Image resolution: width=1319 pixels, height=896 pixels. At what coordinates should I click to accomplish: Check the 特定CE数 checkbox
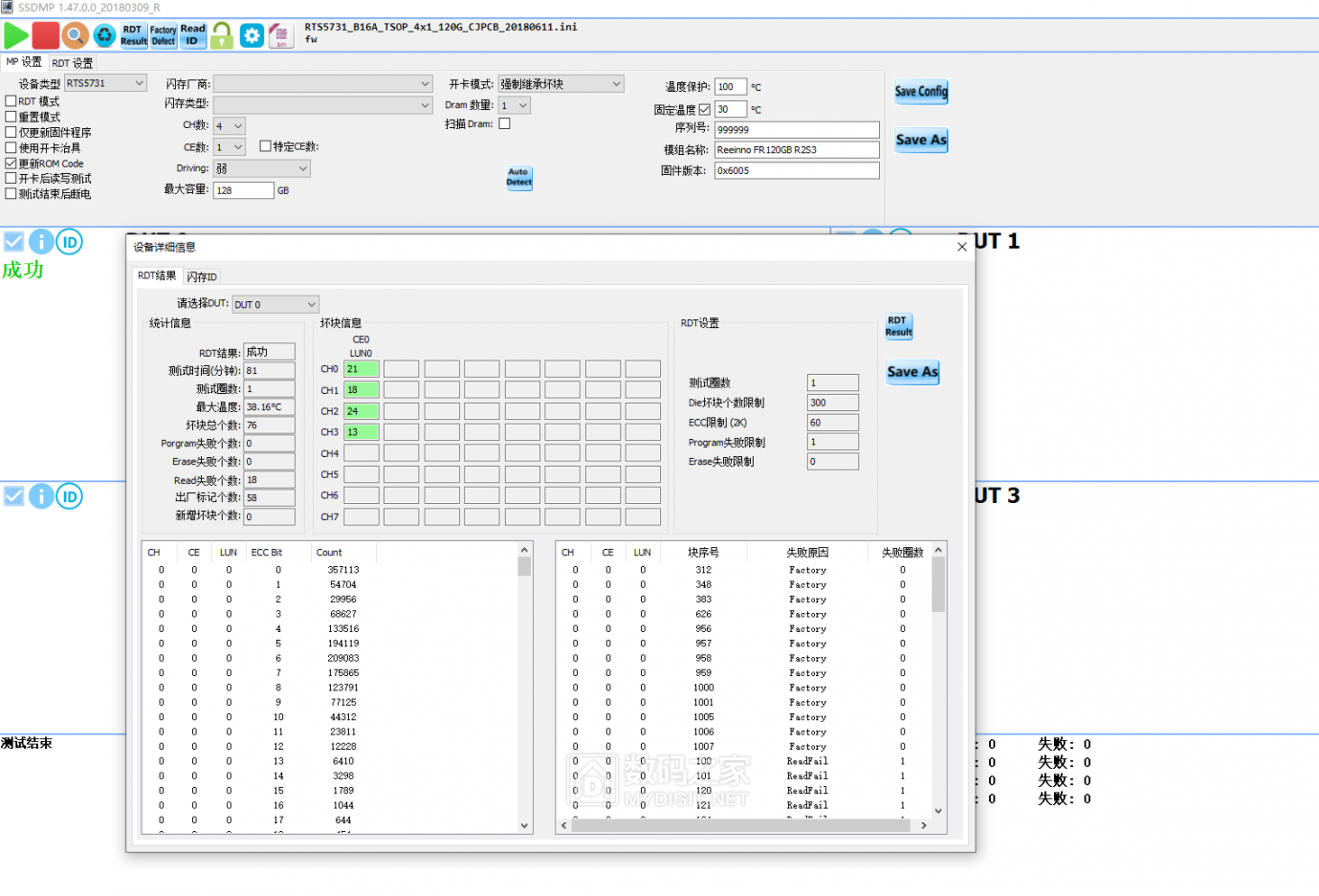click(265, 146)
